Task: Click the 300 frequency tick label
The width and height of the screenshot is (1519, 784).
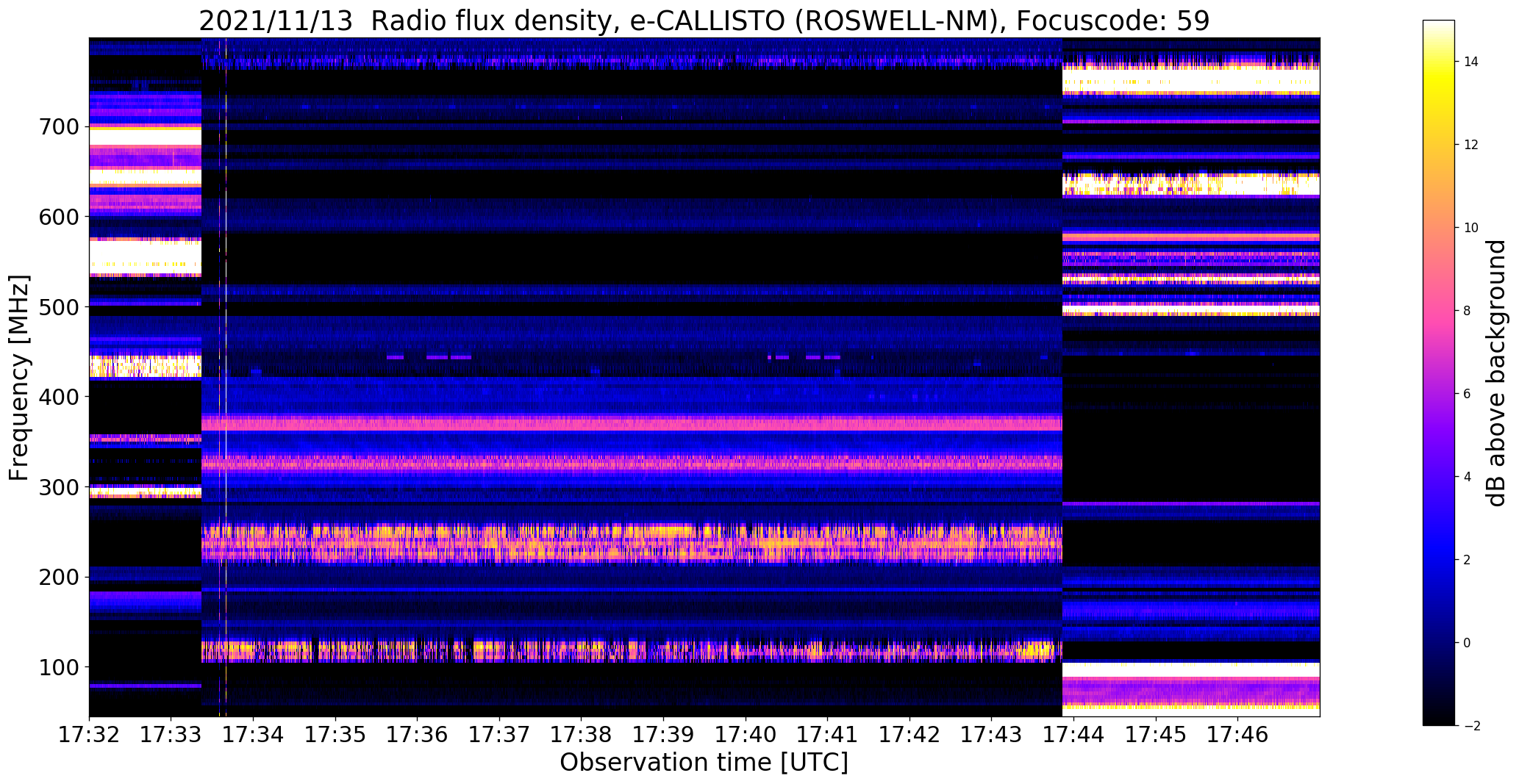Action: click(58, 487)
